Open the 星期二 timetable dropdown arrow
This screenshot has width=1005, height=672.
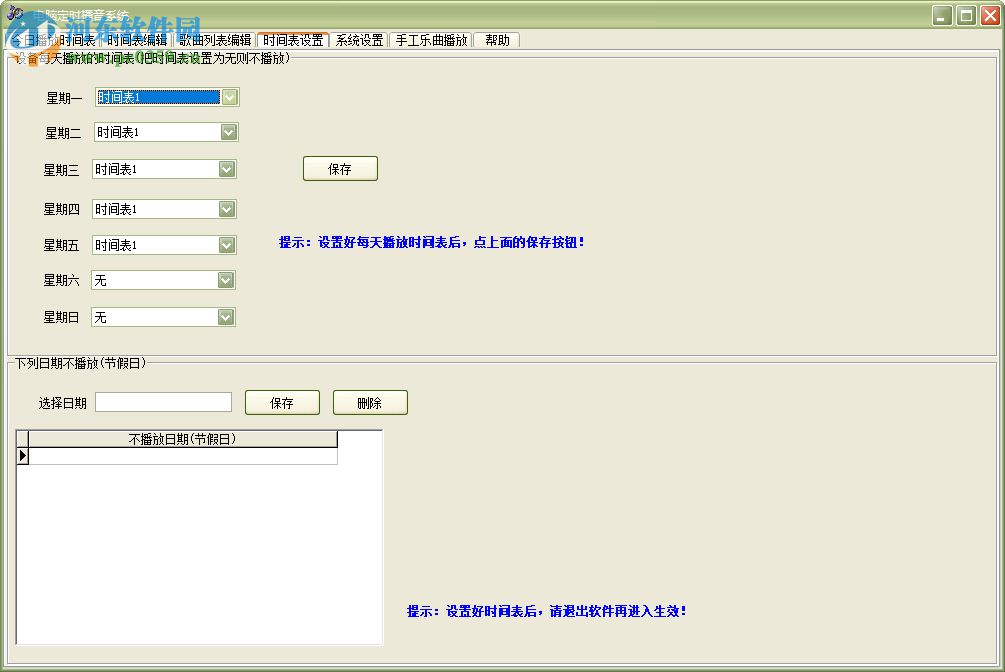click(229, 132)
